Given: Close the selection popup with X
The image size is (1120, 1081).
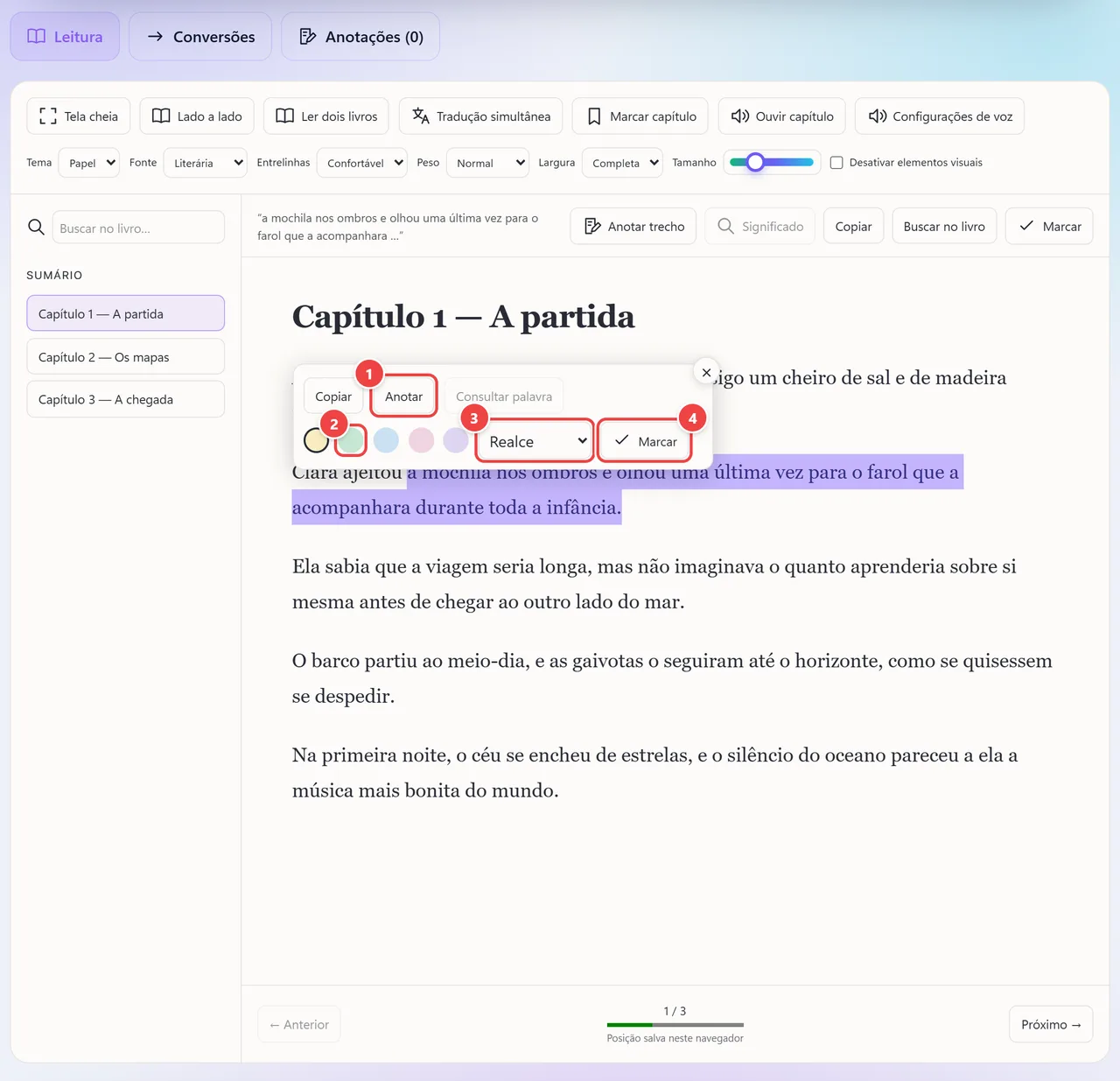Looking at the screenshot, I should point(706,372).
